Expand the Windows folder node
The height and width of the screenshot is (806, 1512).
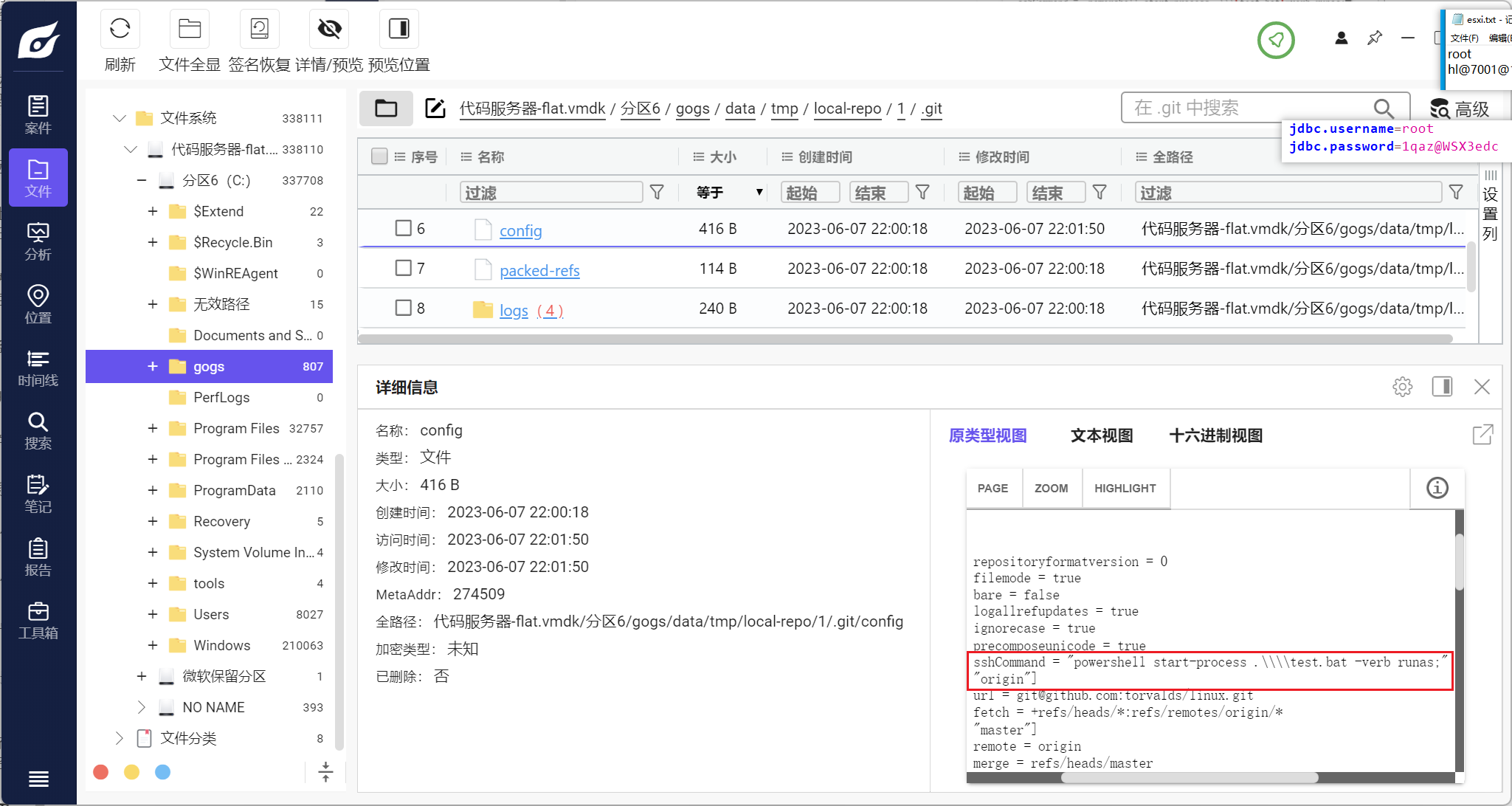click(x=153, y=645)
